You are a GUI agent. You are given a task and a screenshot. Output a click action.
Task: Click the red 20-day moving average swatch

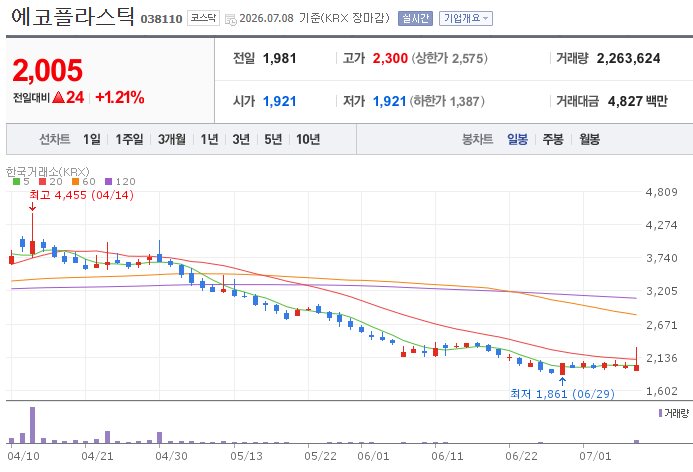(42, 182)
